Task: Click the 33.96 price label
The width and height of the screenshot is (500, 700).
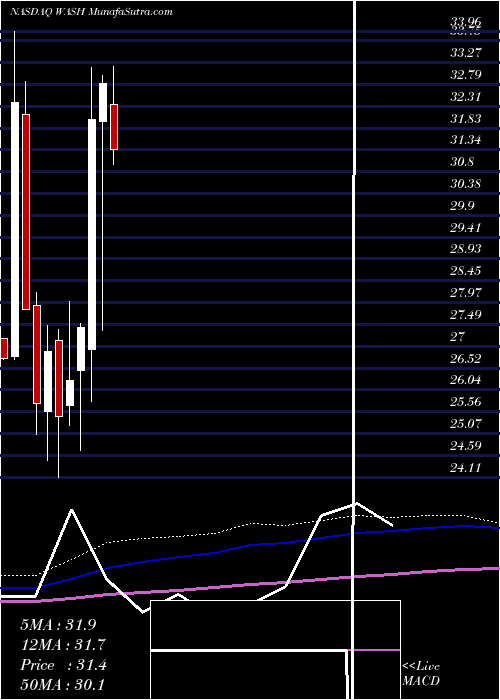Action: (x=466, y=21)
